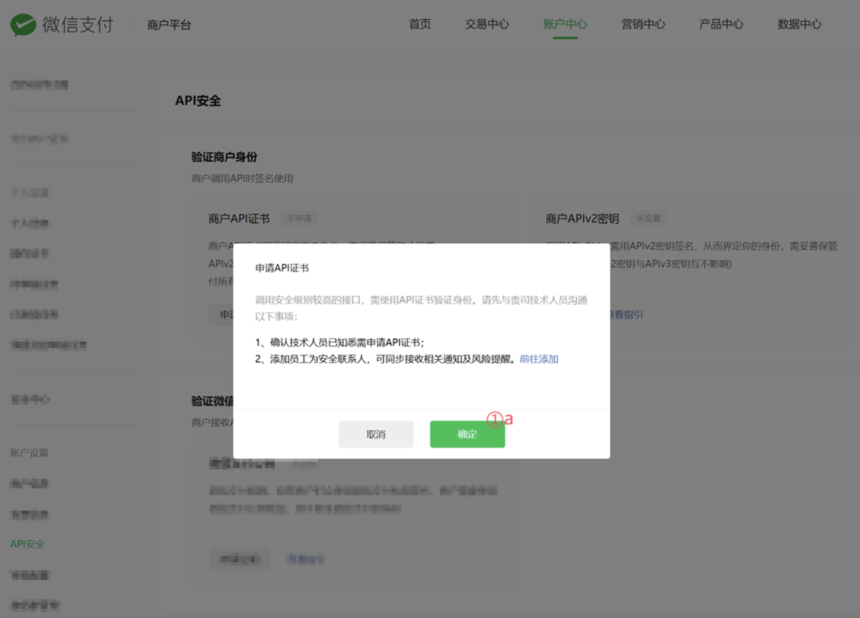This screenshot has width=860, height=618.
Task: Click the 商户APIv2密钥 card title
Action: [582, 219]
